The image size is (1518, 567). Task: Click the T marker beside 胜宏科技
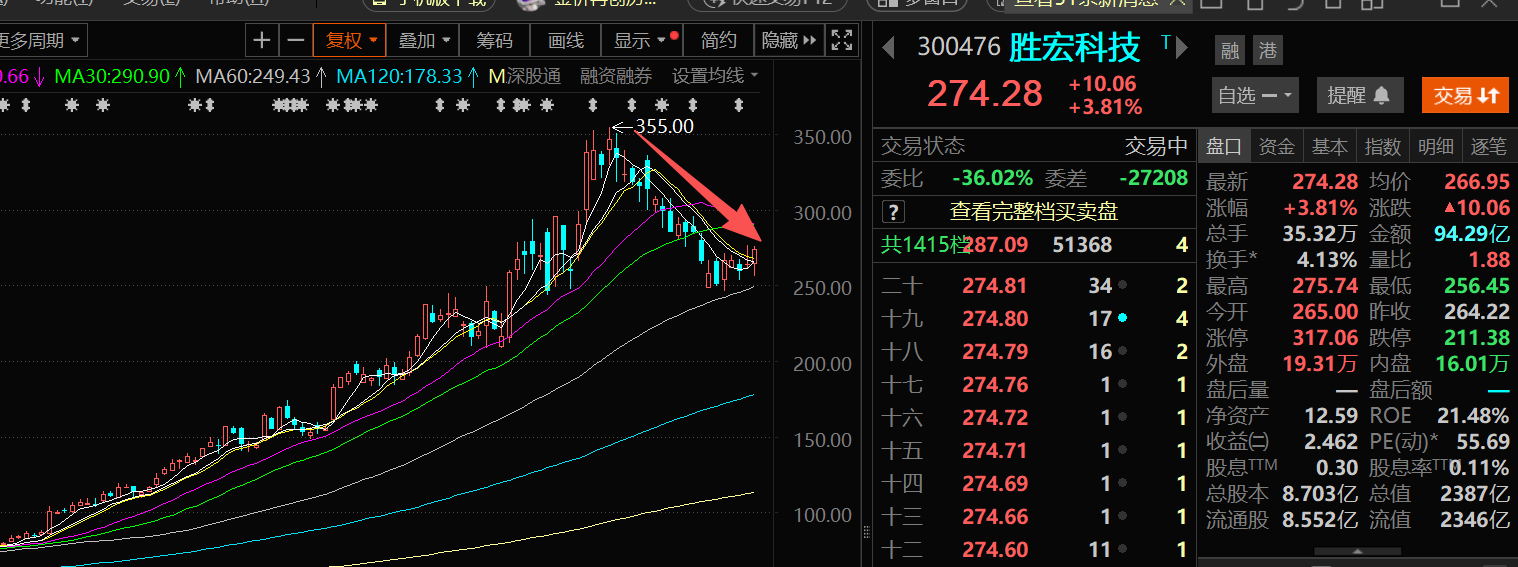[1166, 42]
